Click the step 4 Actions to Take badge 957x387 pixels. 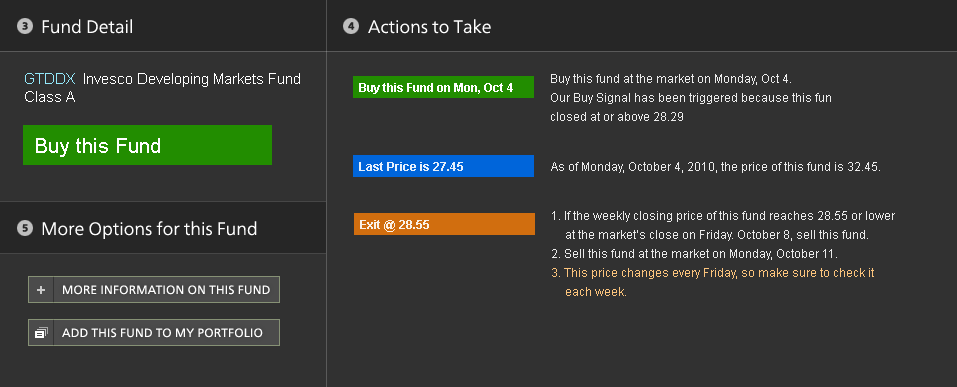[351, 27]
